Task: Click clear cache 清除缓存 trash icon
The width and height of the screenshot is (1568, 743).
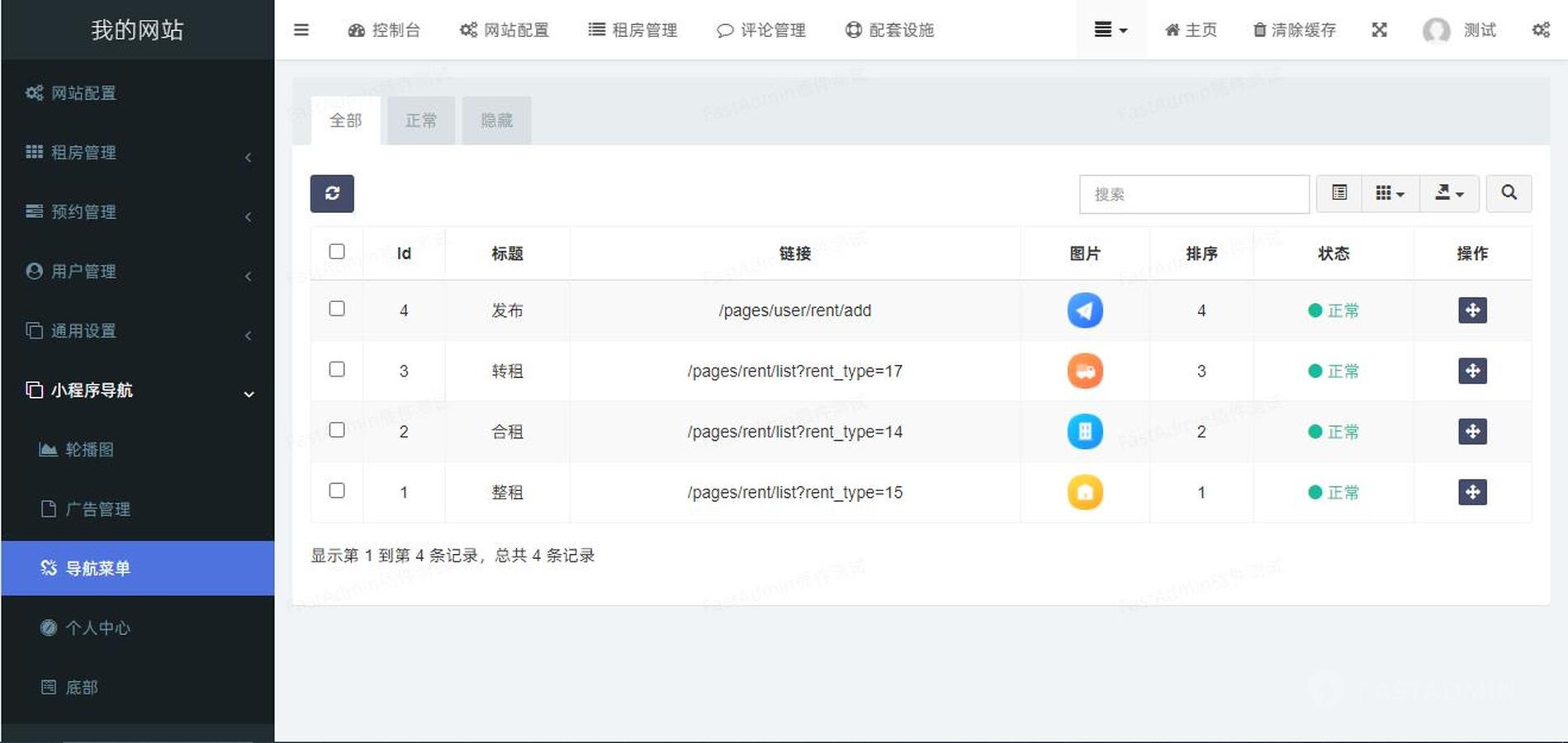Action: click(x=1261, y=30)
